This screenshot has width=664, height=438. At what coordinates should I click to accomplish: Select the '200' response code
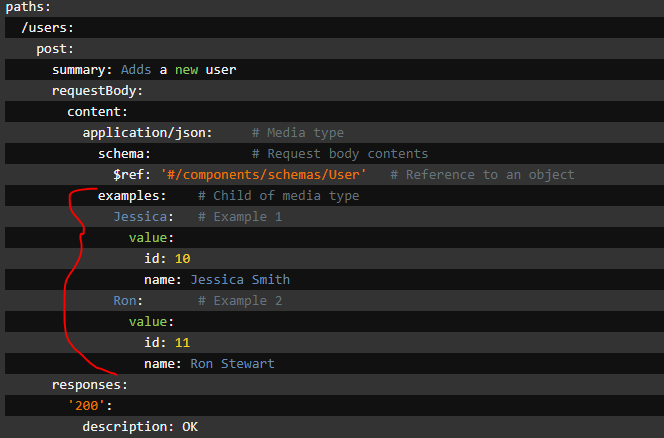coord(87,406)
